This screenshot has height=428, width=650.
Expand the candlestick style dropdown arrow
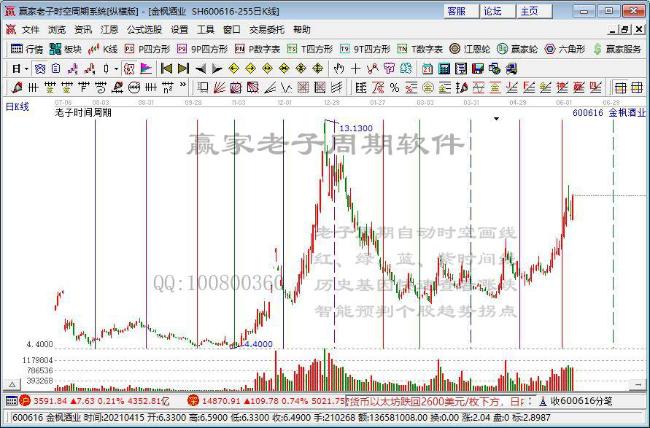coord(116,69)
